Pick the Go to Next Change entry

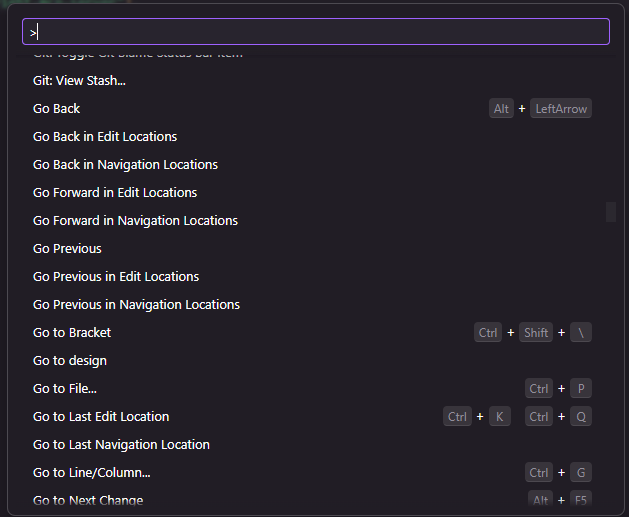[88, 500]
